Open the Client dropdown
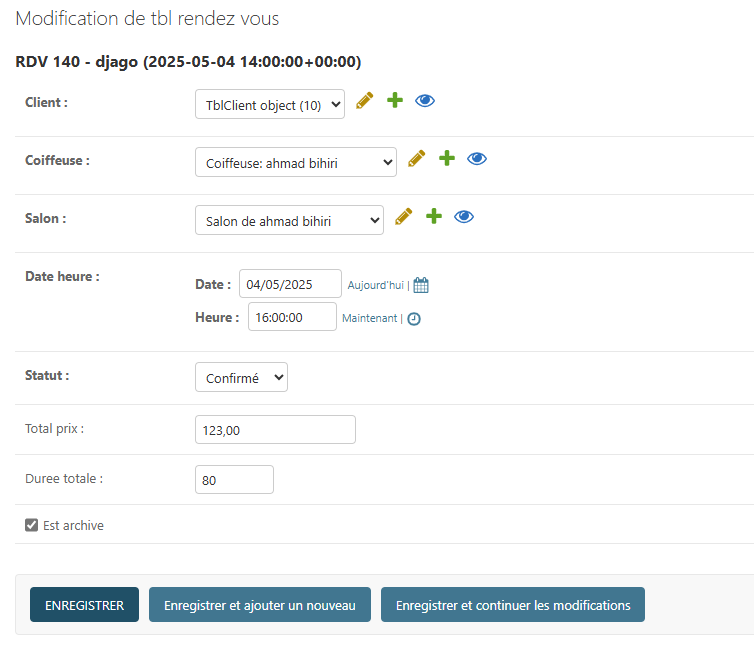This screenshot has width=754, height=669. pos(269,105)
